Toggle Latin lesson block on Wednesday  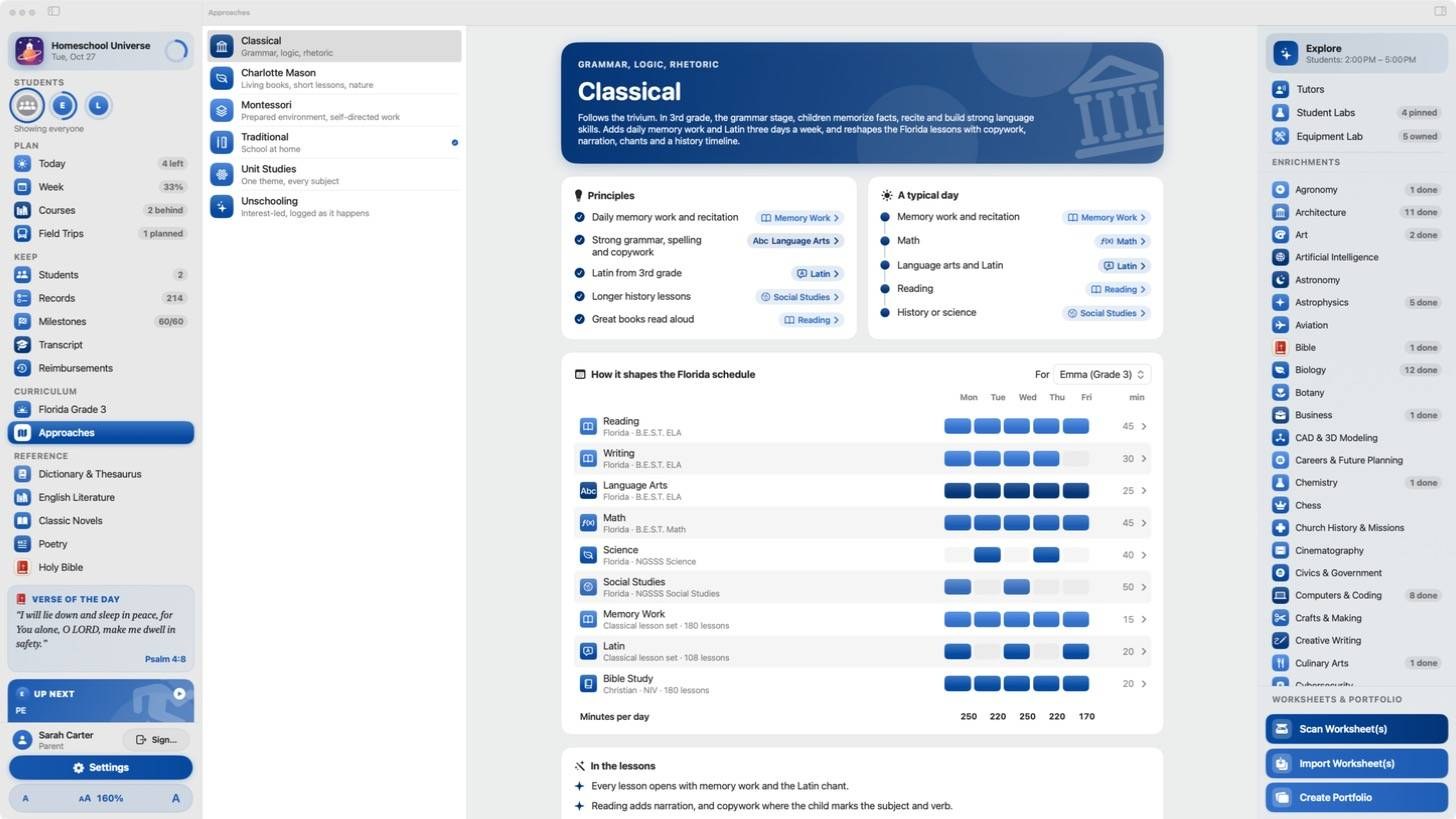[x=1016, y=652]
